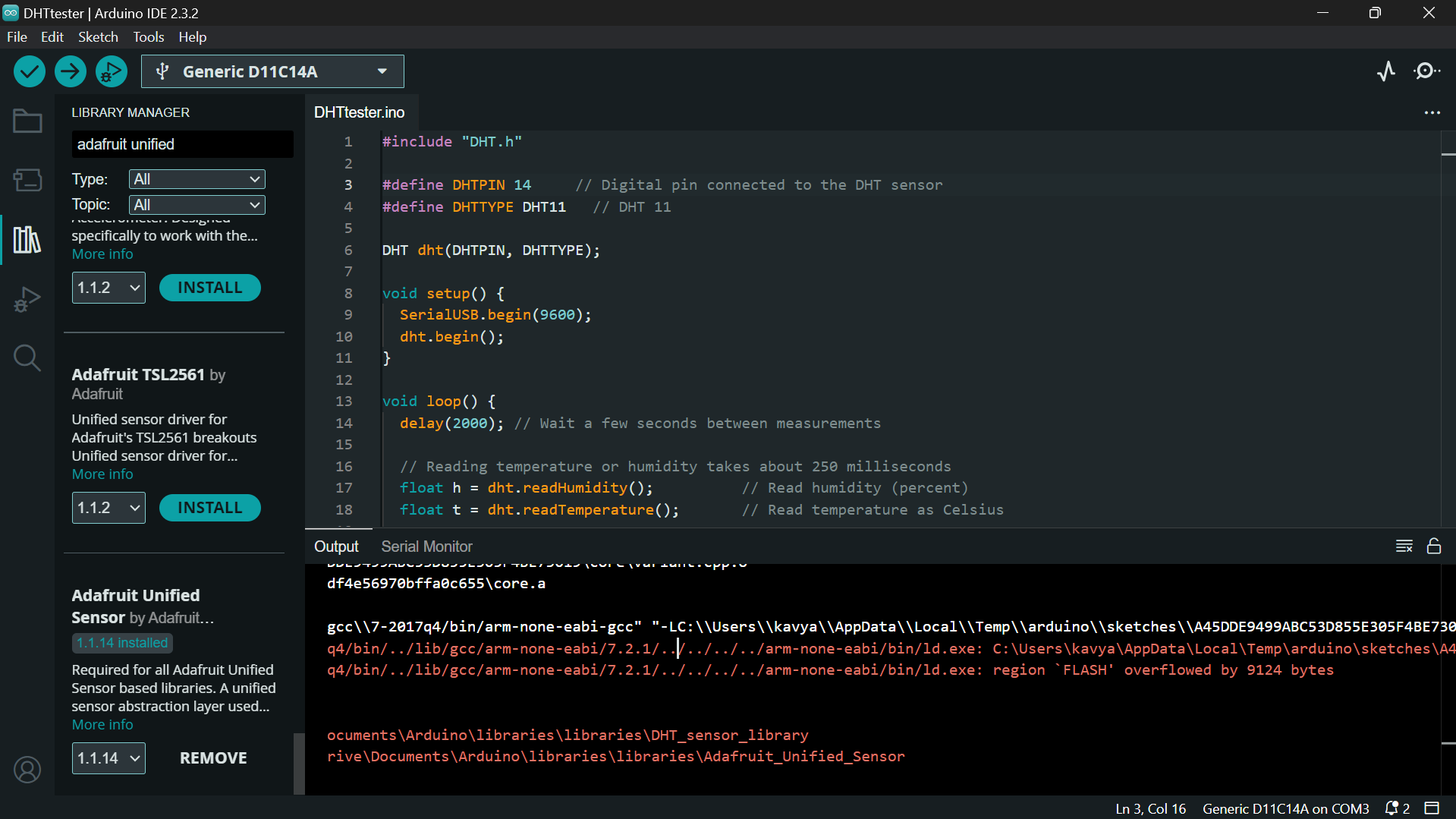This screenshot has height=819, width=1456.
Task: Toggle the output scroll lock icon
Action: (1433, 547)
